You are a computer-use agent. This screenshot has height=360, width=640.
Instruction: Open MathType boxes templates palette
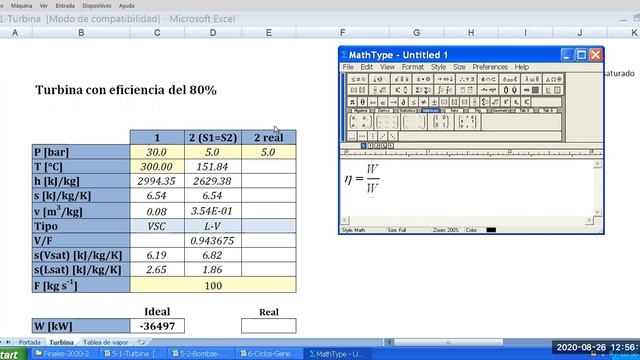pyautogui.click(x=553, y=90)
